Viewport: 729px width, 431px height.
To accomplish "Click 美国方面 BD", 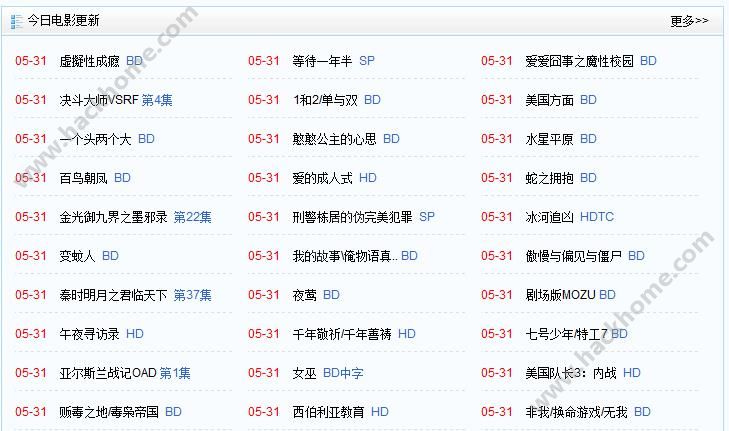I will (x=561, y=100).
